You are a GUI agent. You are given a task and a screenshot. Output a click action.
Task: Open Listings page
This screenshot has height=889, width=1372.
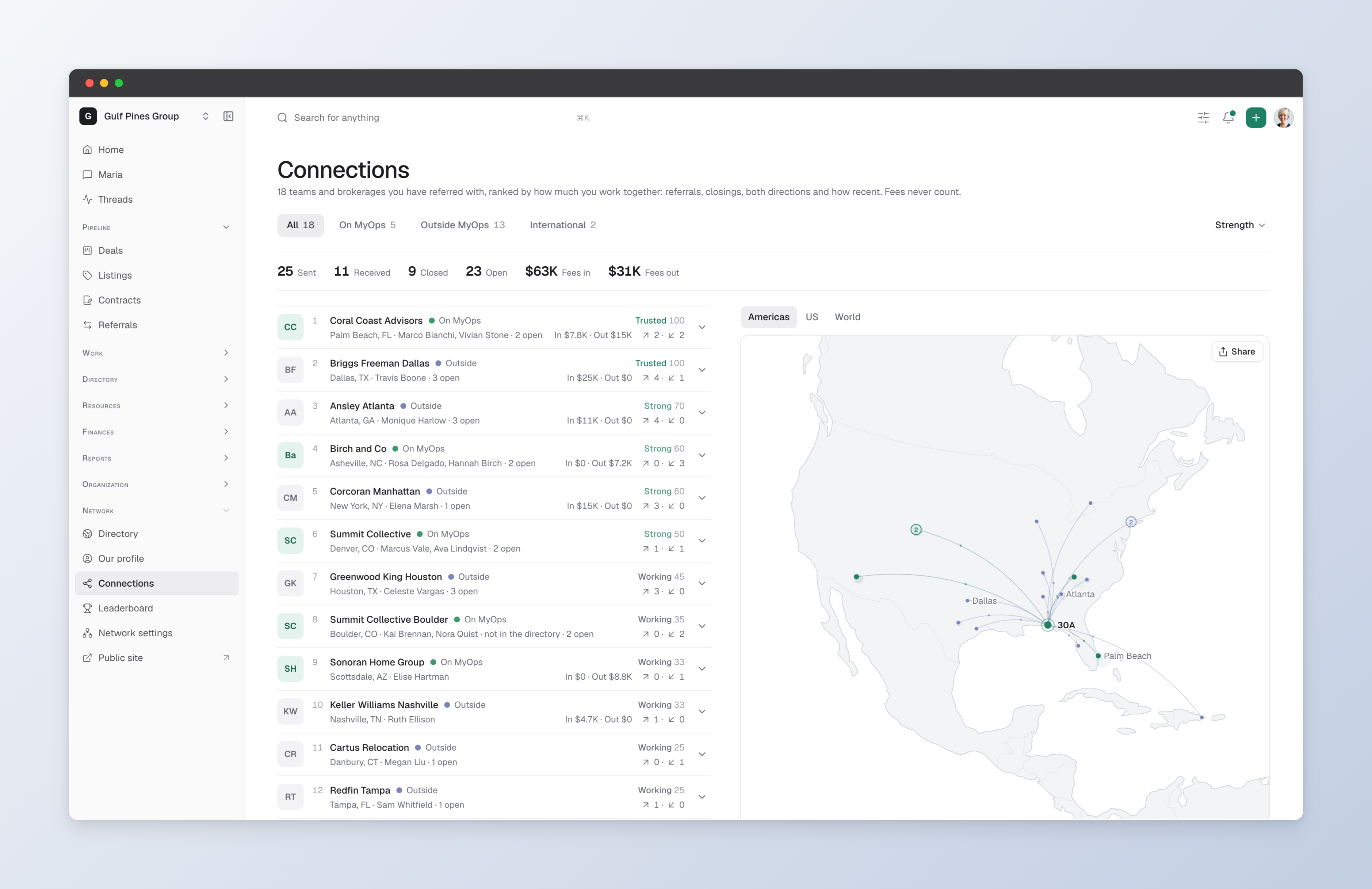(156, 276)
